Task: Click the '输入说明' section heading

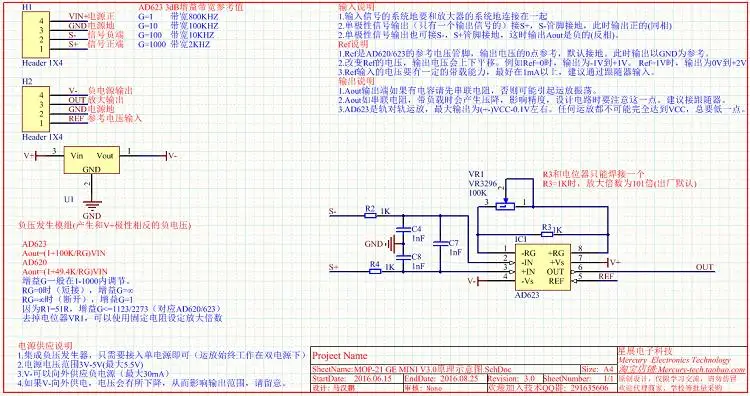Action: 356,7
